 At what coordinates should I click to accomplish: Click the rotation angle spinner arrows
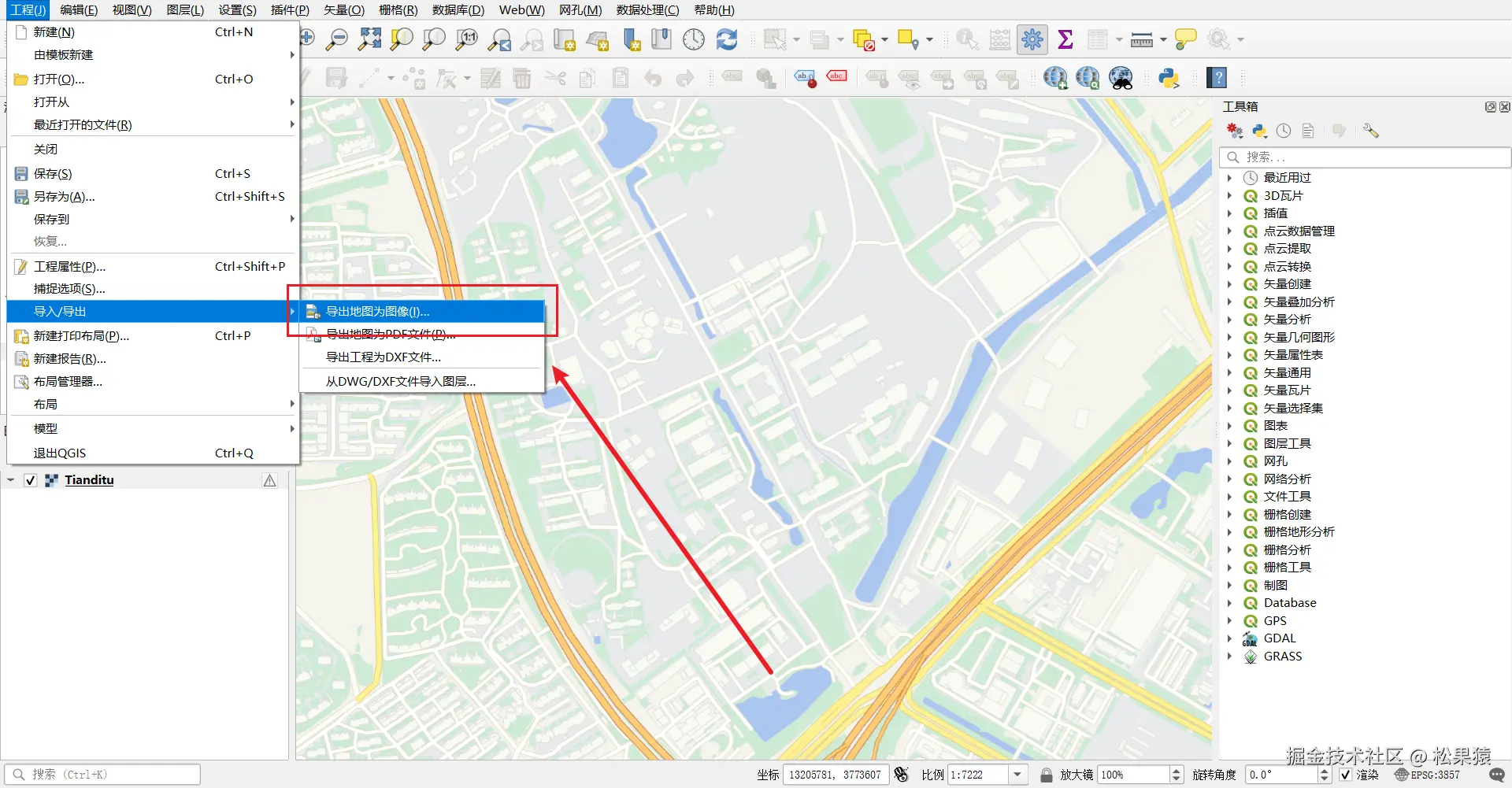click(1325, 775)
